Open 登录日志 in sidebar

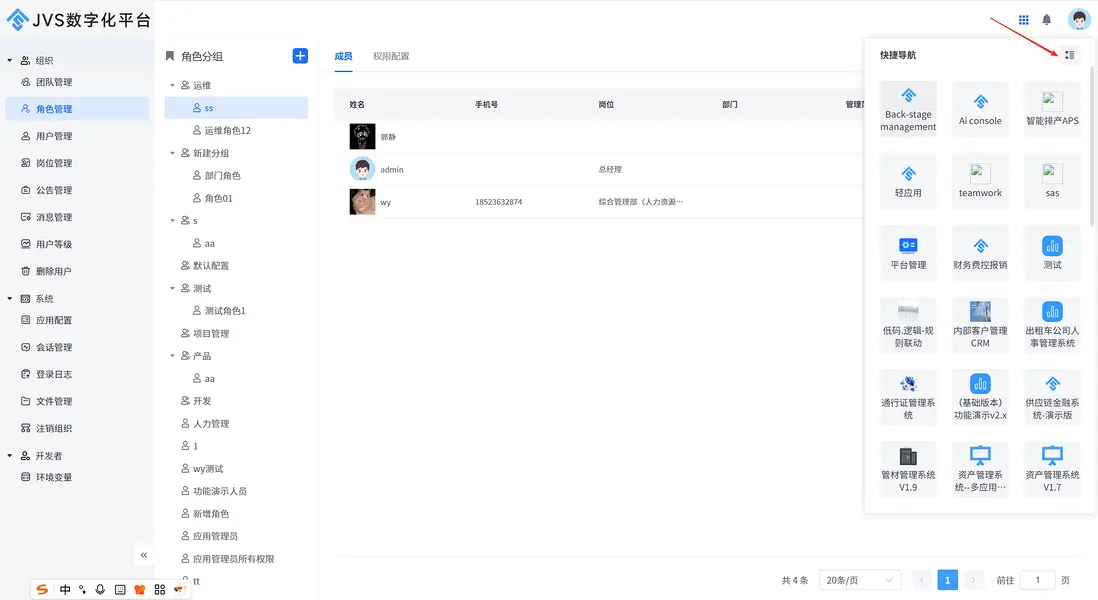(x=77, y=374)
